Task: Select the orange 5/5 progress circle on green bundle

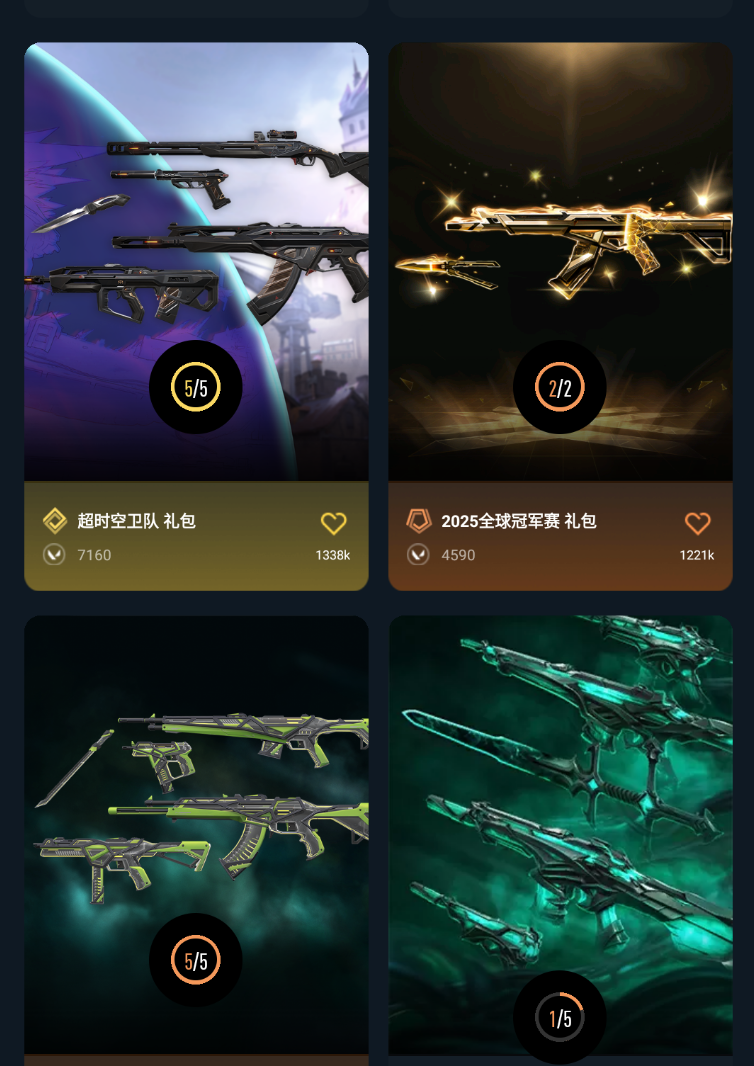Action: click(x=196, y=961)
